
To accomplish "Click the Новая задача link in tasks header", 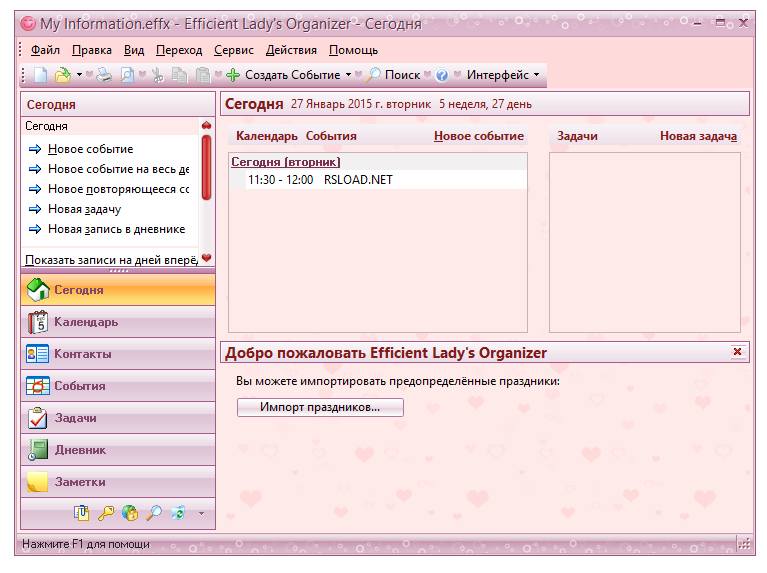I will [698, 136].
